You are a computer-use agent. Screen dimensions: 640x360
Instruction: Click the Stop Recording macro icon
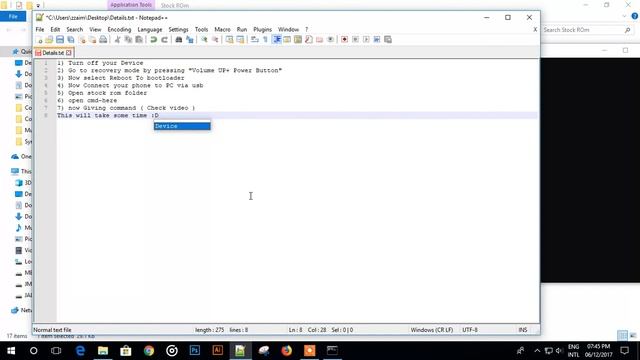click(x=356, y=40)
